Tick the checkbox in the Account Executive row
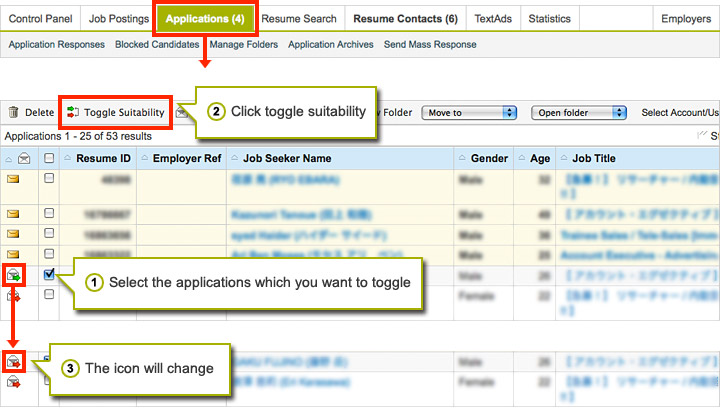This screenshot has height=410, width=720. tap(49, 253)
